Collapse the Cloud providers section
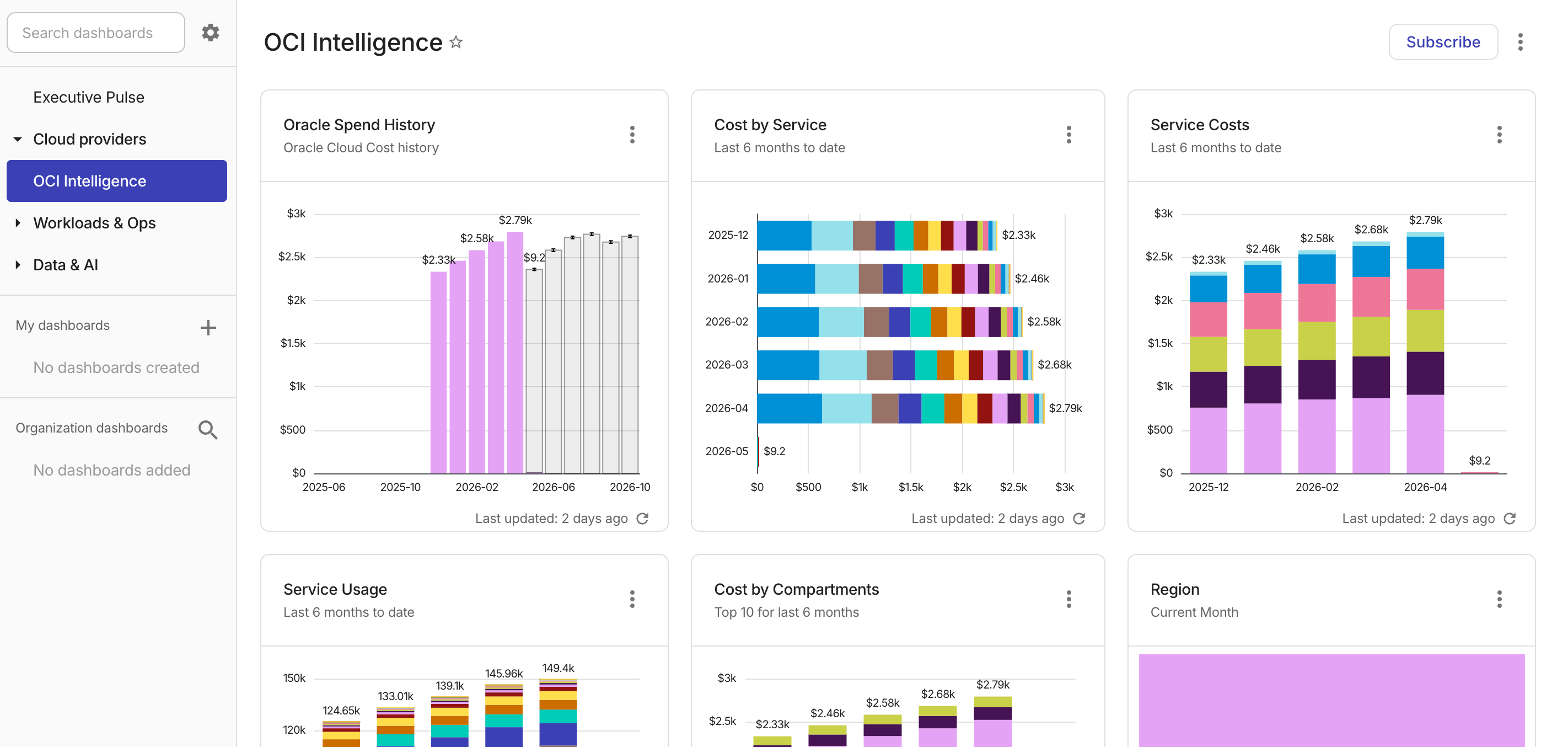 pos(18,140)
